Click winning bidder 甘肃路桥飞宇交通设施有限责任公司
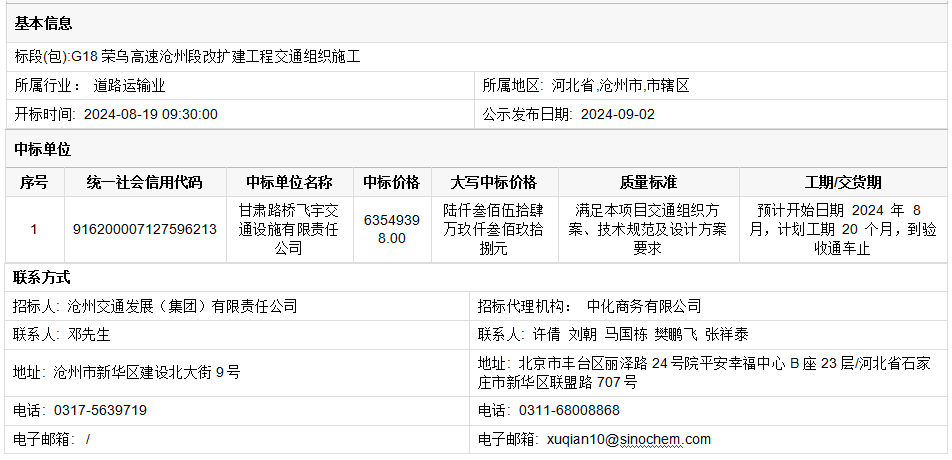Viewport: 952px width, 460px height. 289,229
